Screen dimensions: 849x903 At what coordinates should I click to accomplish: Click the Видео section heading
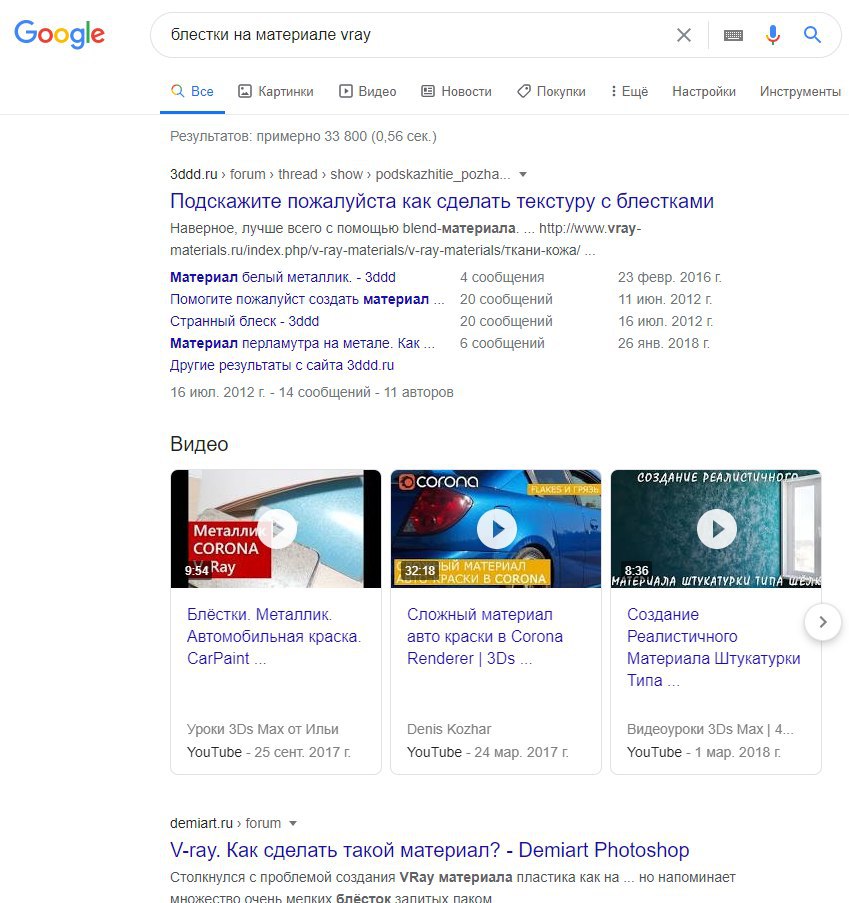(x=199, y=444)
